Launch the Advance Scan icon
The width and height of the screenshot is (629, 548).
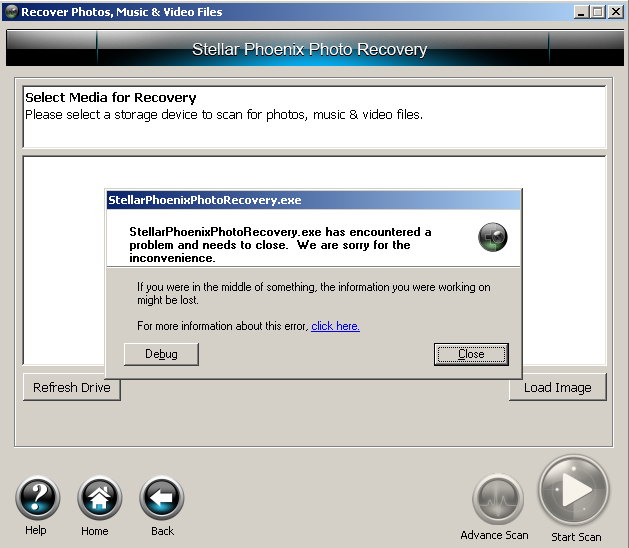[498, 499]
